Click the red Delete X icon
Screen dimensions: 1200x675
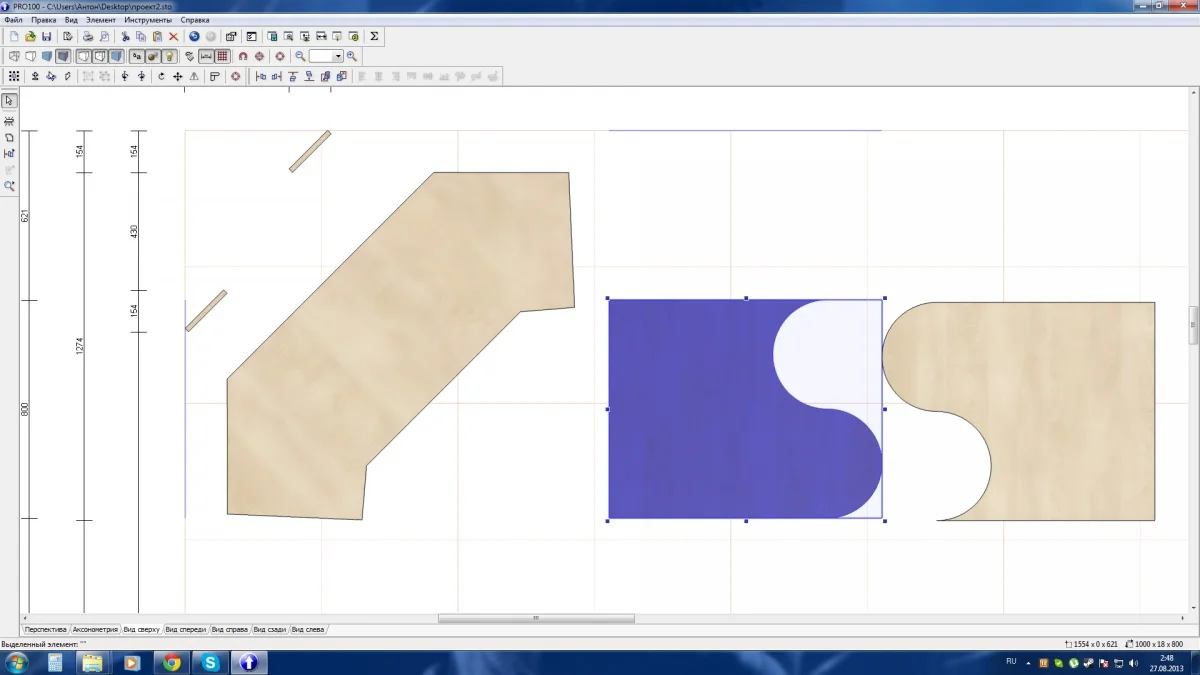click(x=173, y=37)
